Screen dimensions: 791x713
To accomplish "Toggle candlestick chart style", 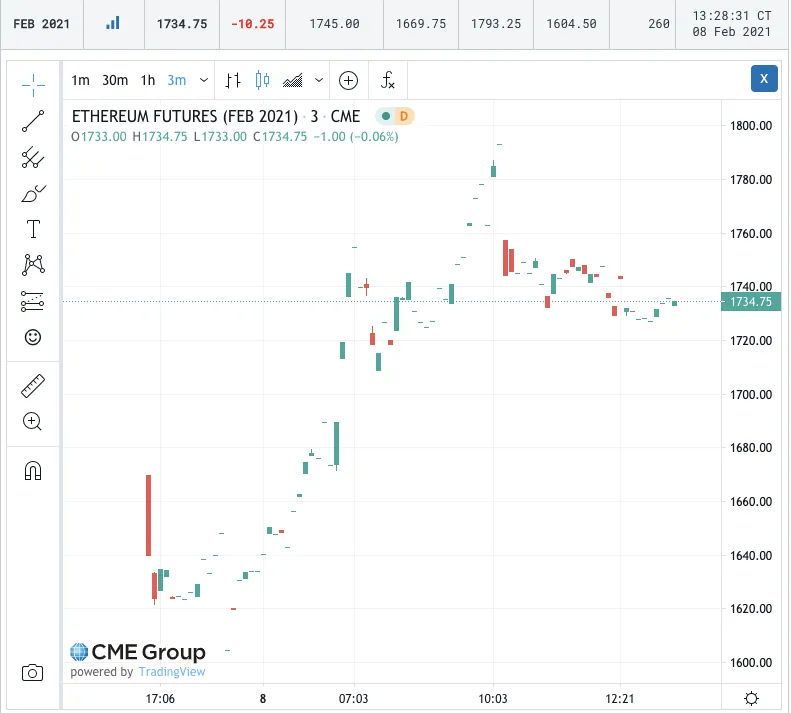I will click(262, 80).
